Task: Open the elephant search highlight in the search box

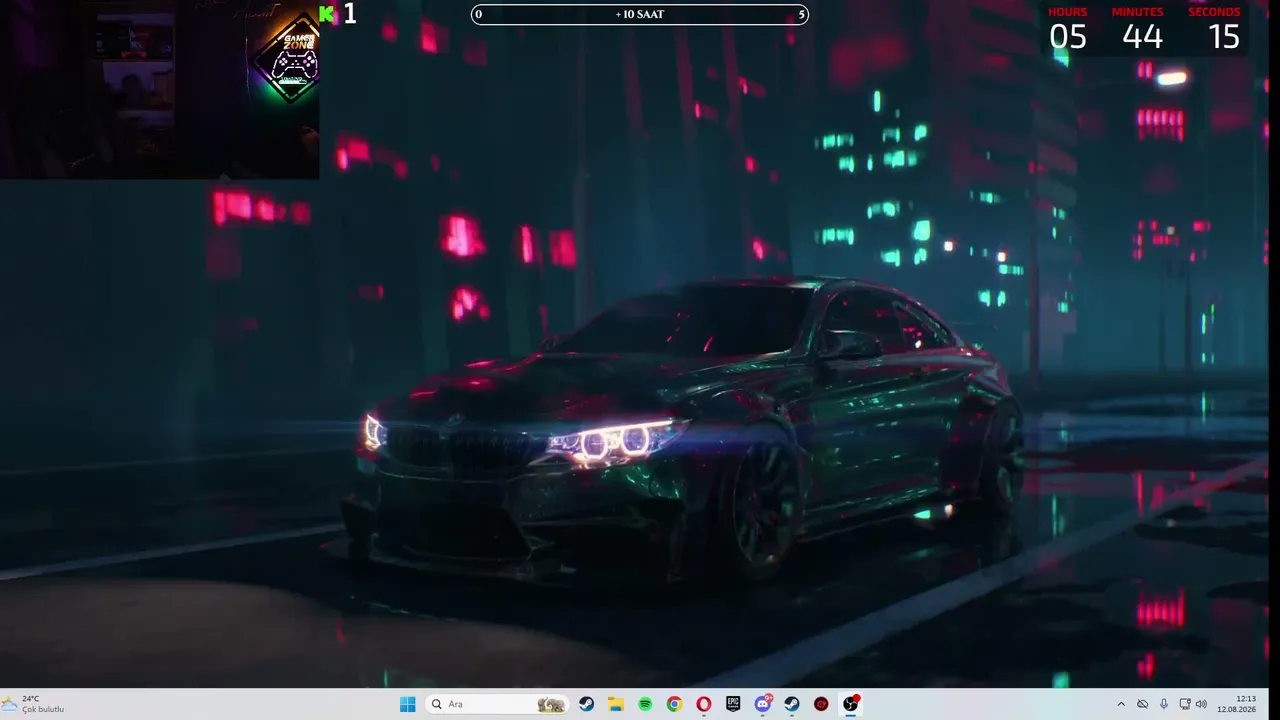Action: pos(551,704)
